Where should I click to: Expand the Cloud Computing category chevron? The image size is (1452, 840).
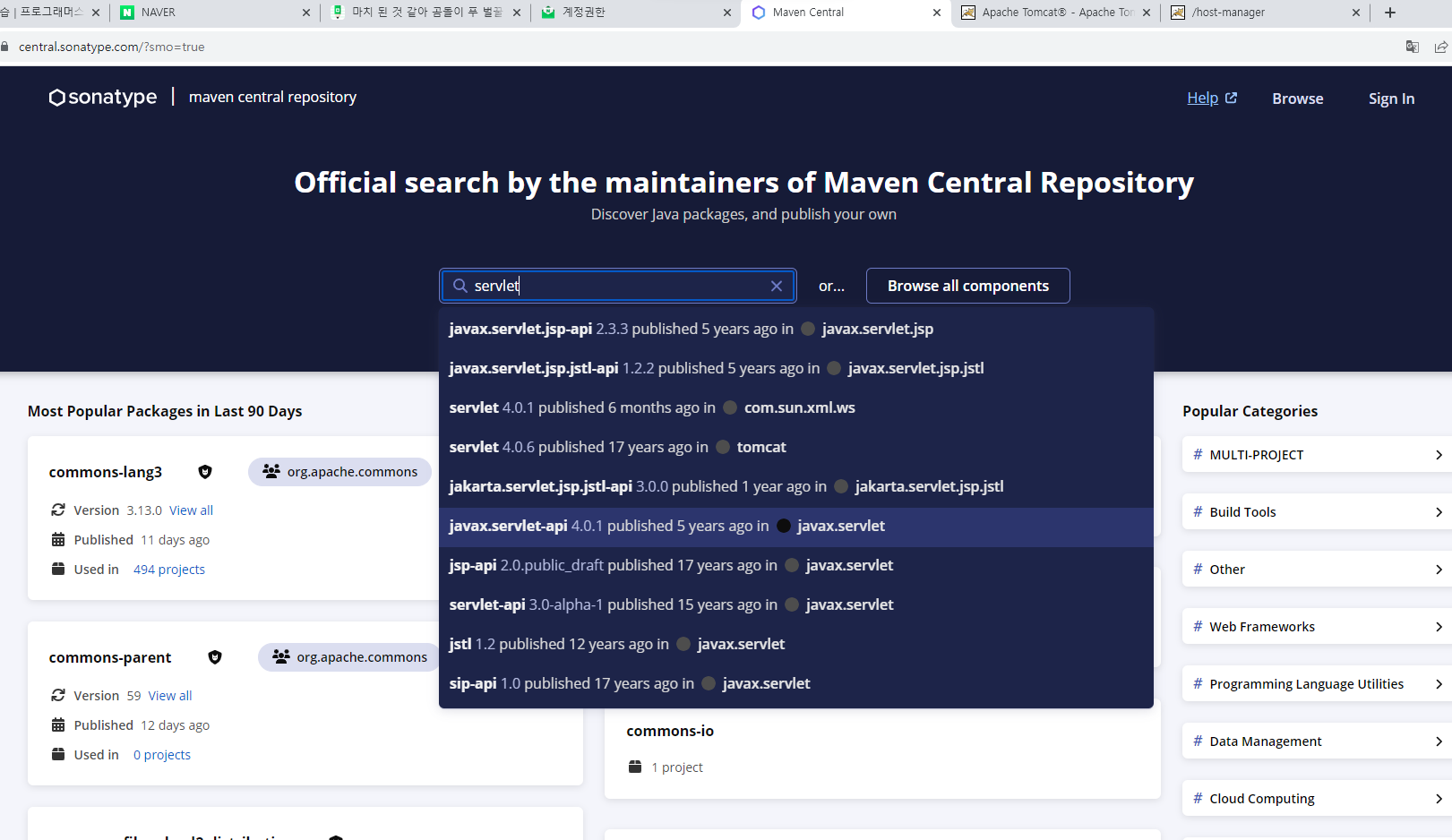(x=1439, y=799)
